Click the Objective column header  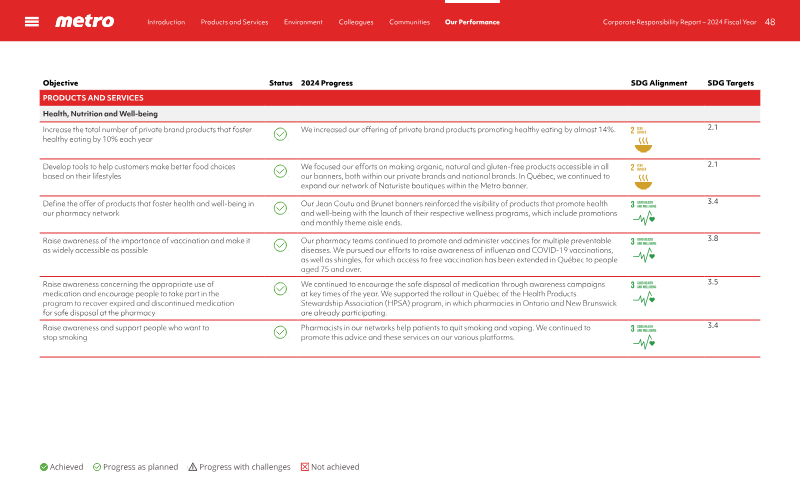[60, 83]
